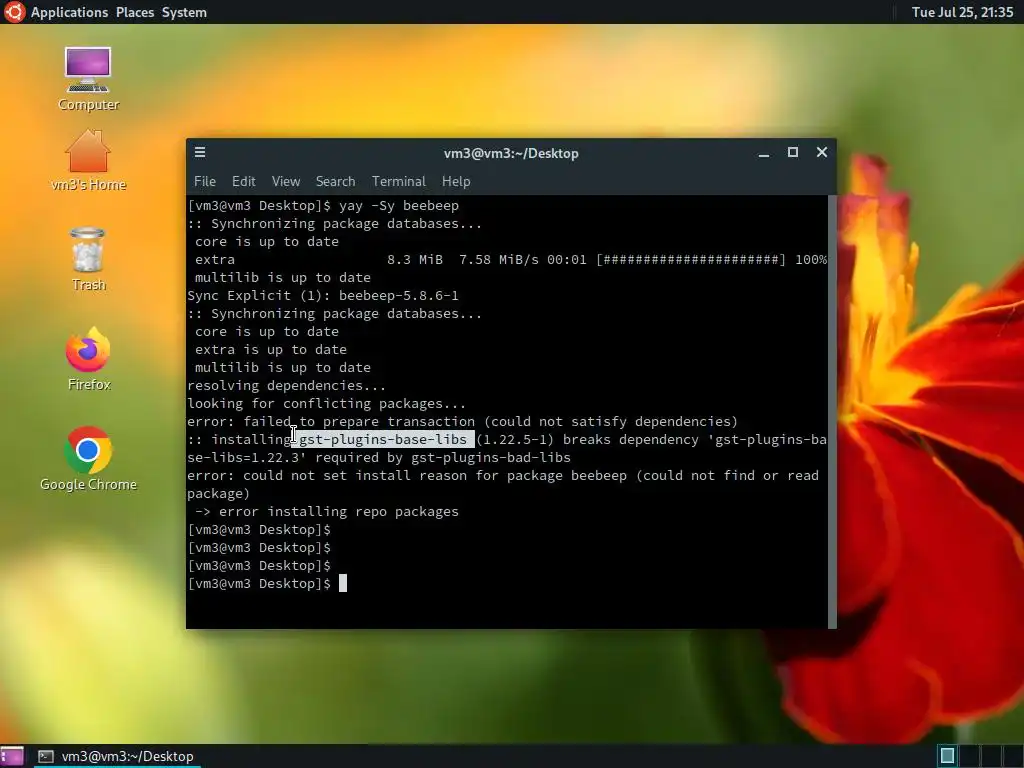
Task: Close the terminal window
Action: [822, 152]
